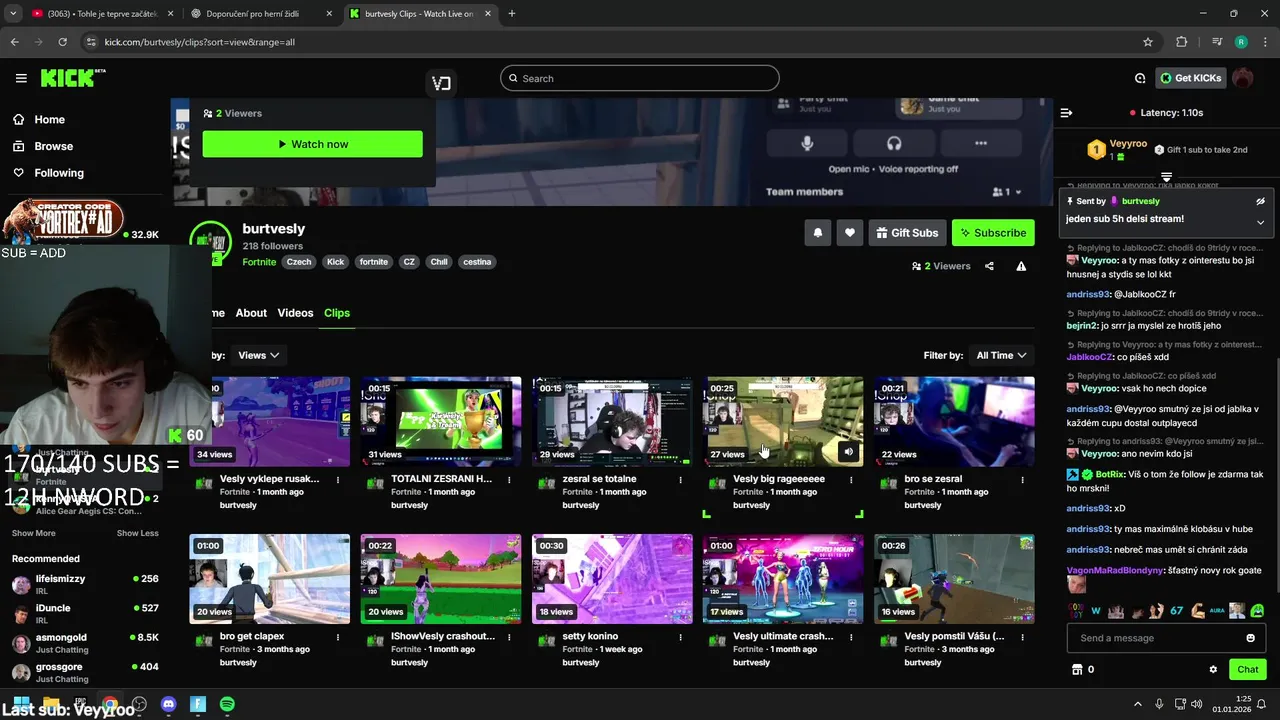
Task: Switch to the About tab
Action: pyautogui.click(x=251, y=313)
